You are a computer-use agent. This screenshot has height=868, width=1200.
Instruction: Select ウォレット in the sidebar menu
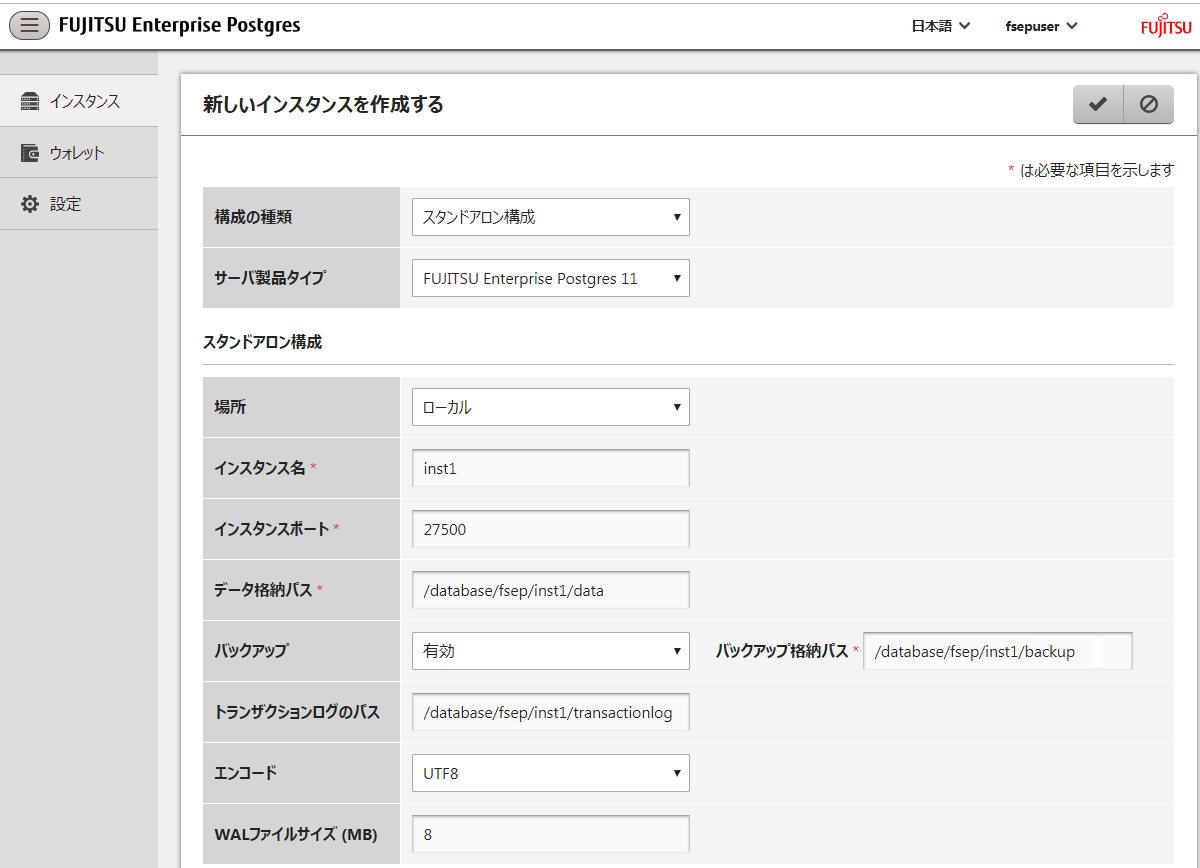pos(79,153)
